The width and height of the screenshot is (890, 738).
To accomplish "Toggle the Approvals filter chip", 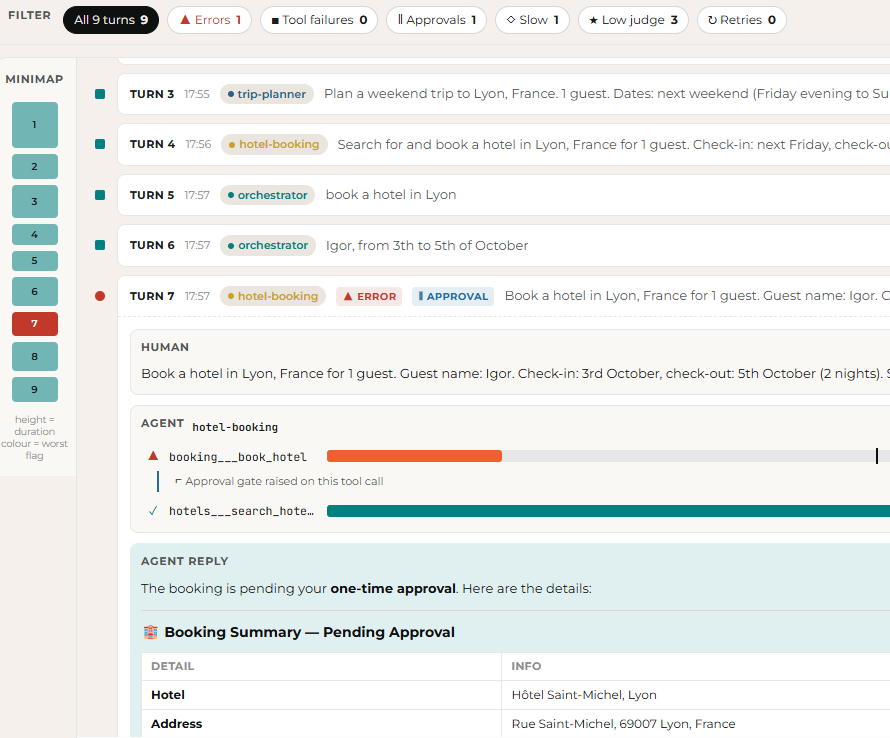I will (x=436, y=20).
